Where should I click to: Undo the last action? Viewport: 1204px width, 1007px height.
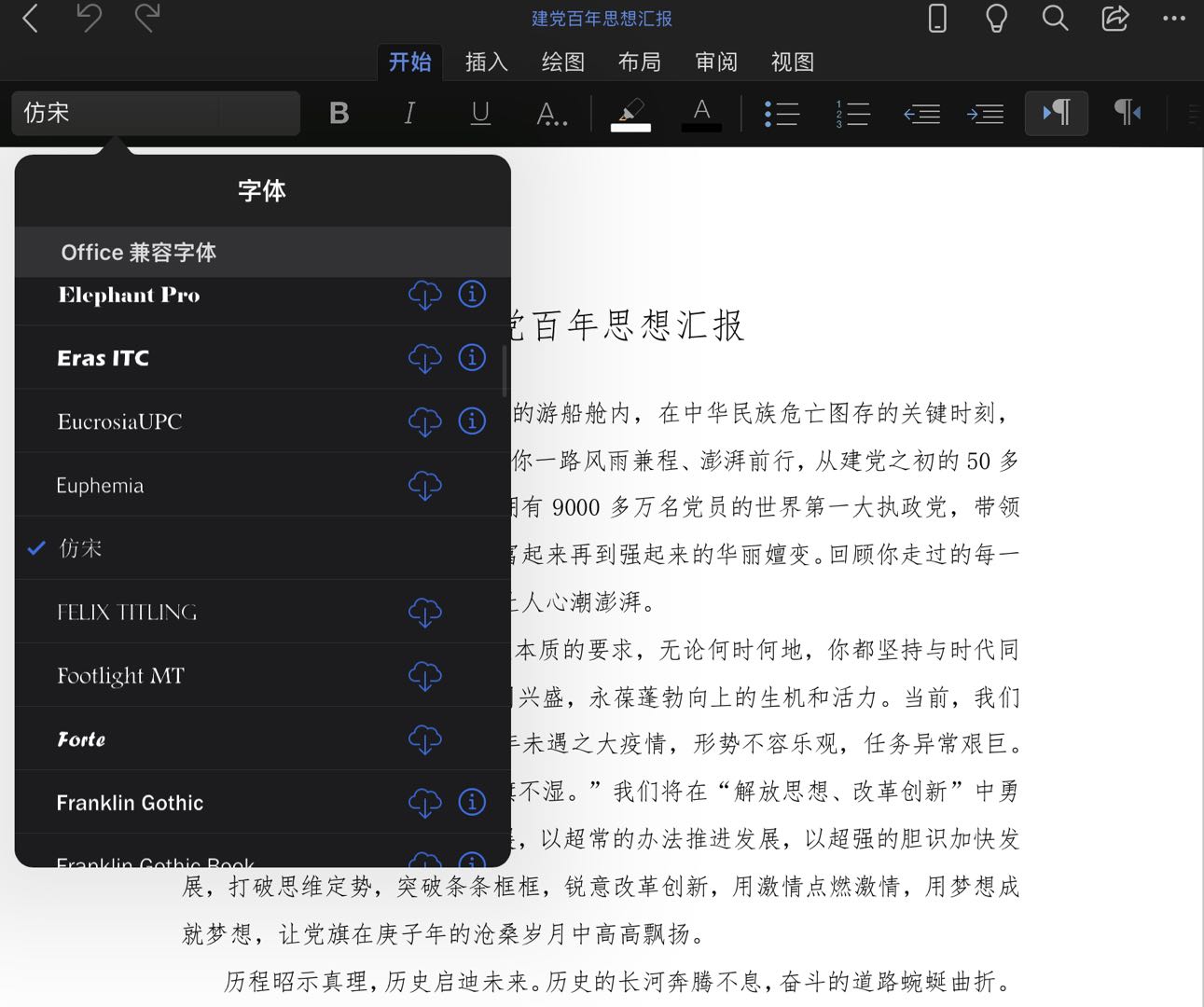pyautogui.click(x=90, y=18)
